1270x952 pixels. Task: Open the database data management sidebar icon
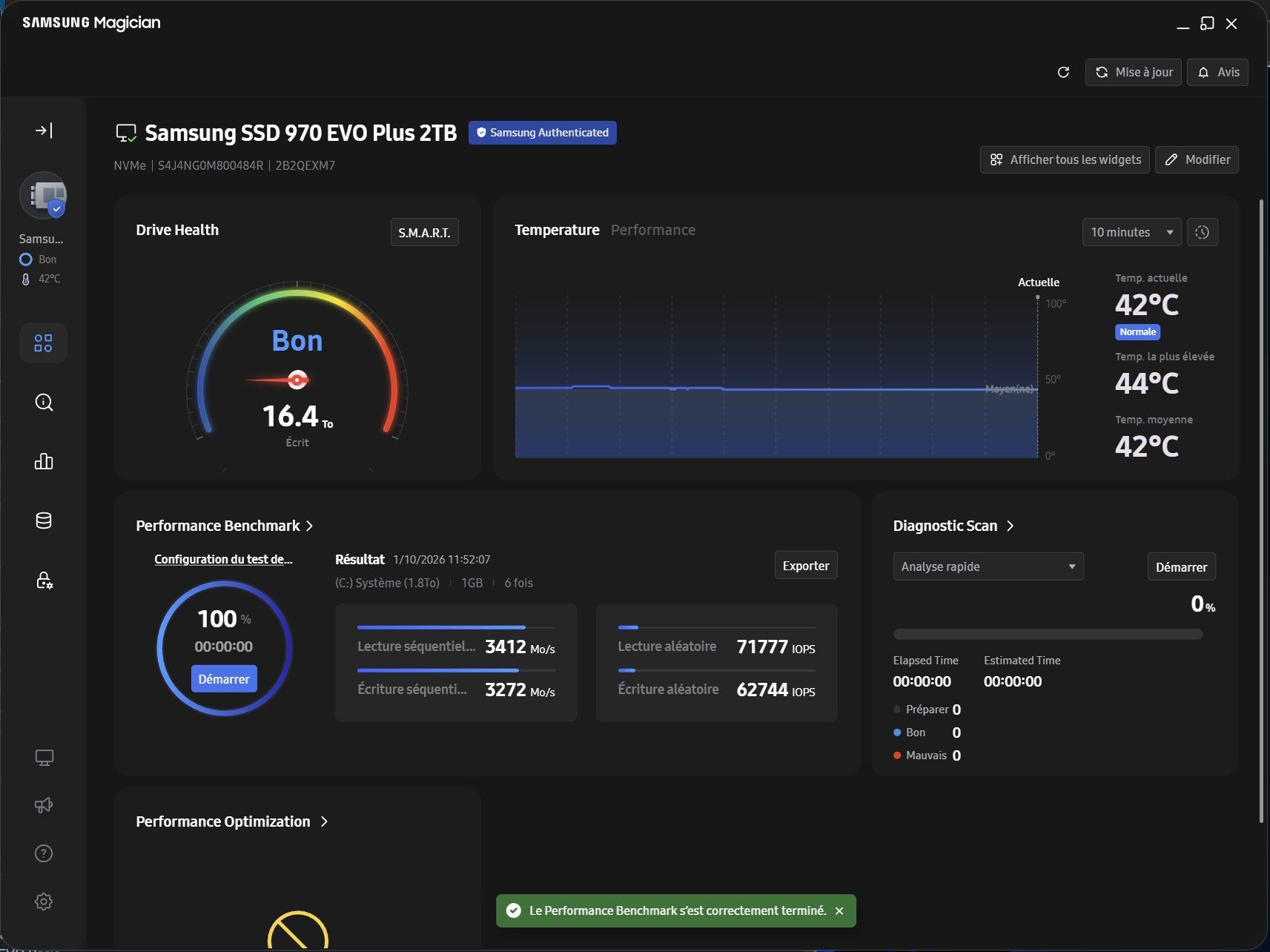44,520
